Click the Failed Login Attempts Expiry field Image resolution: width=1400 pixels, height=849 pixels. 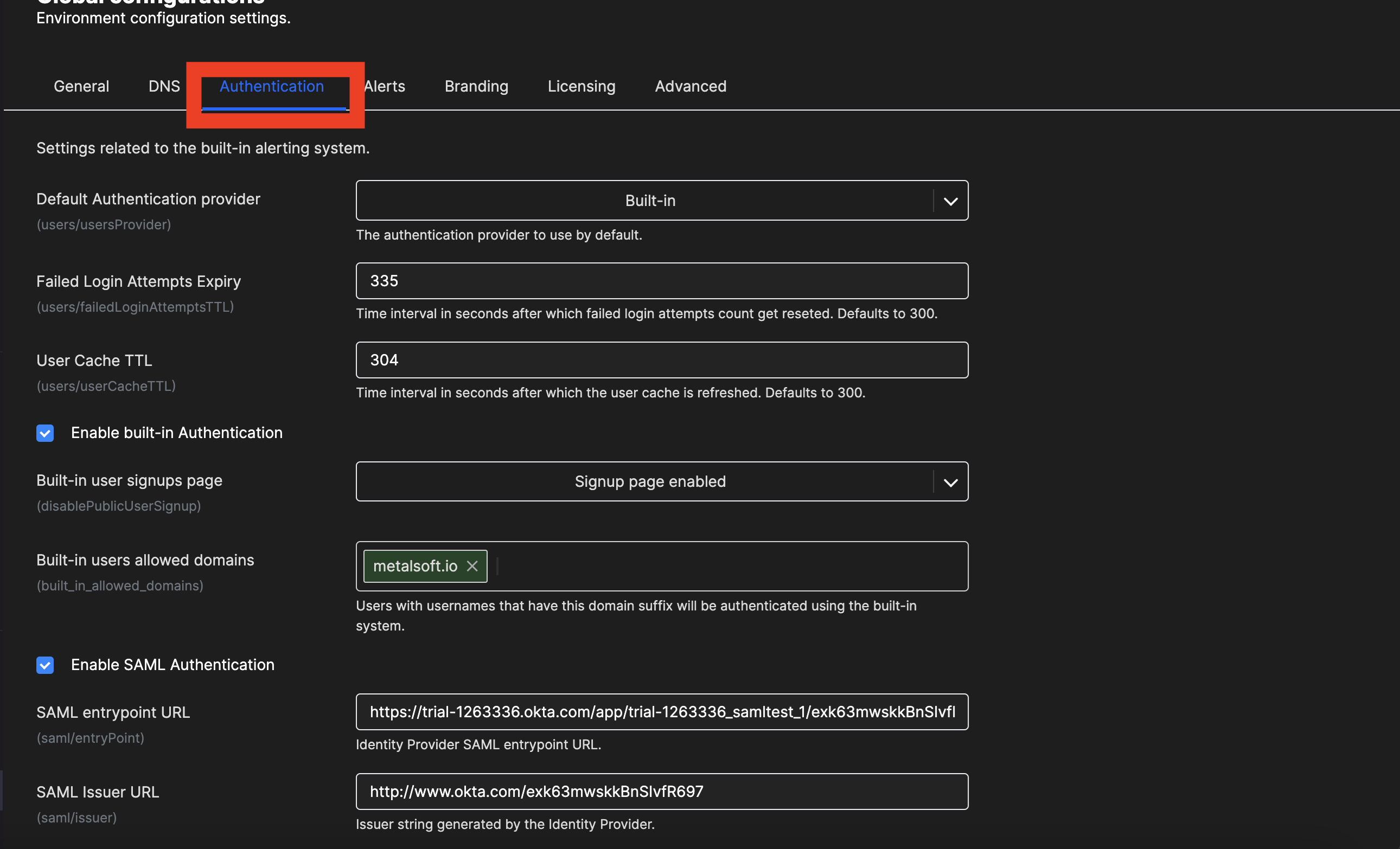tap(661, 280)
